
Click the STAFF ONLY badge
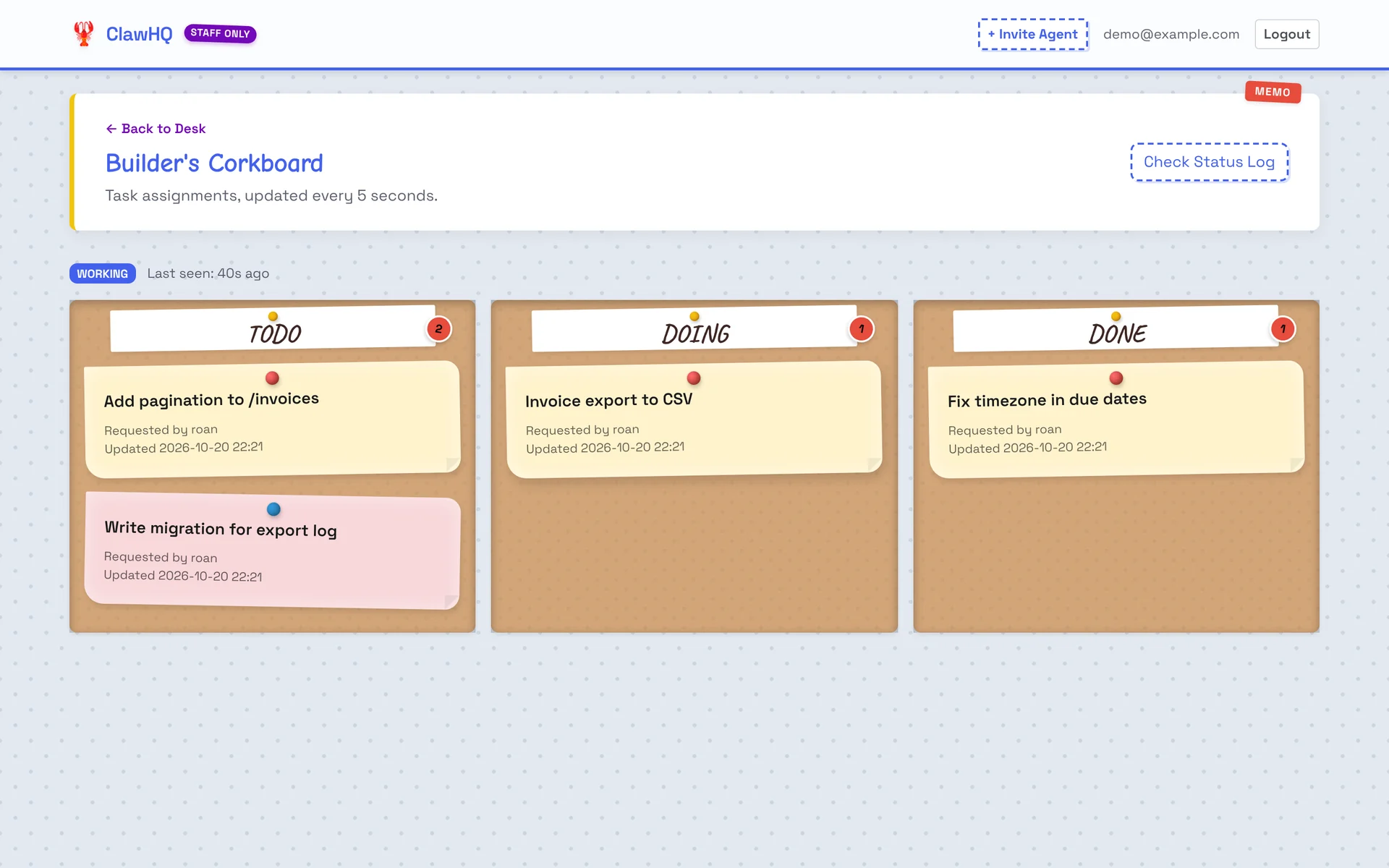(220, 33)
